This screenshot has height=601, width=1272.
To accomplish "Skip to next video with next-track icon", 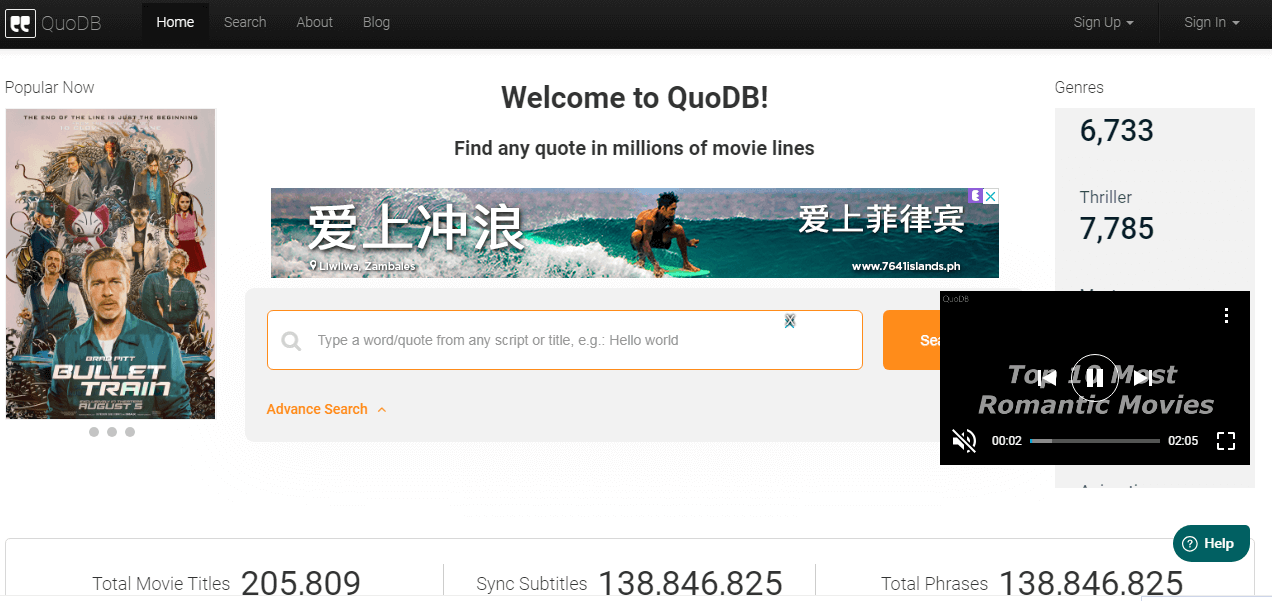I will (x=1142, y=377).
